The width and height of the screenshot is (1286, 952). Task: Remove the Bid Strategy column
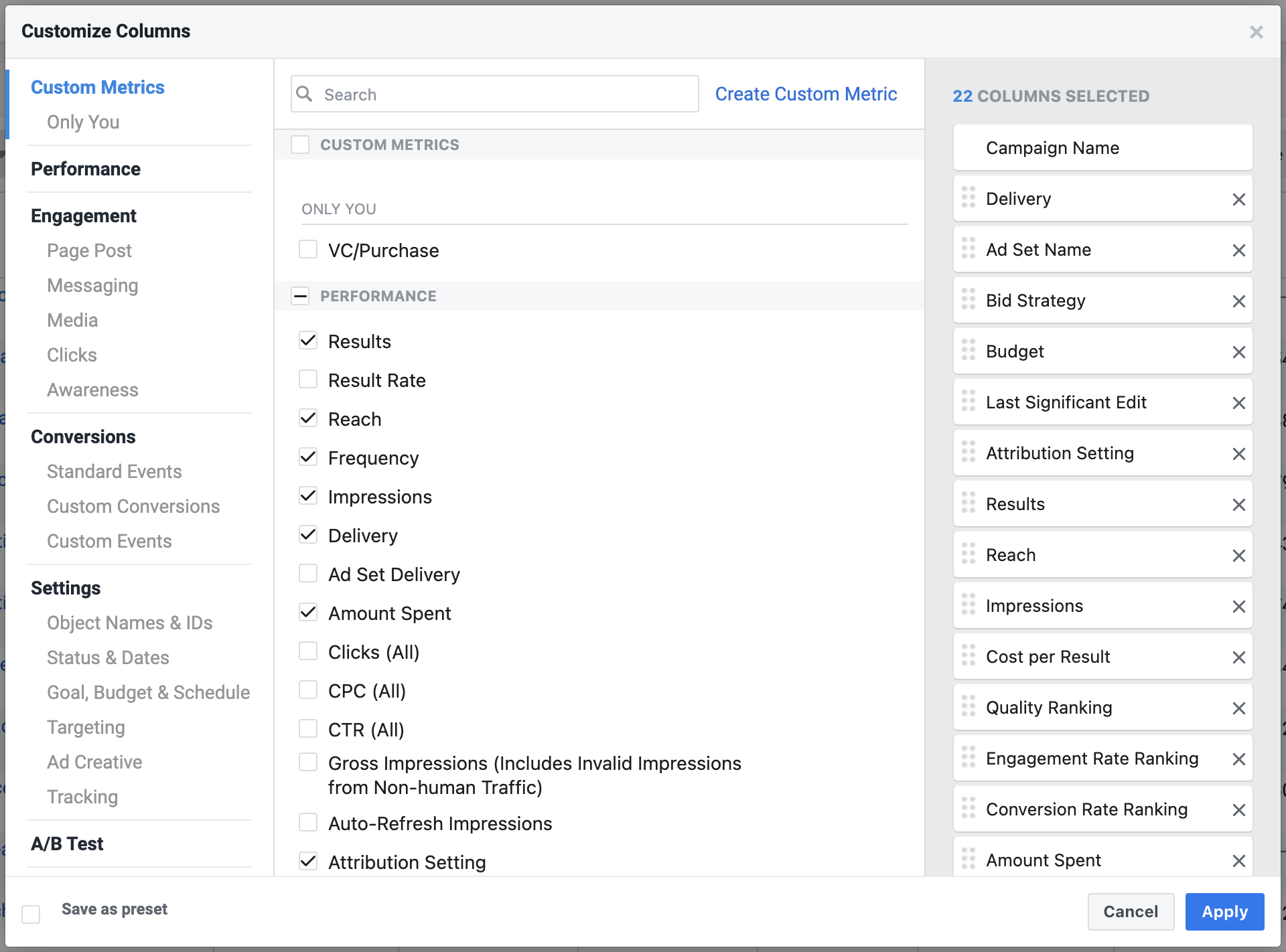(x=1238, y=301)
